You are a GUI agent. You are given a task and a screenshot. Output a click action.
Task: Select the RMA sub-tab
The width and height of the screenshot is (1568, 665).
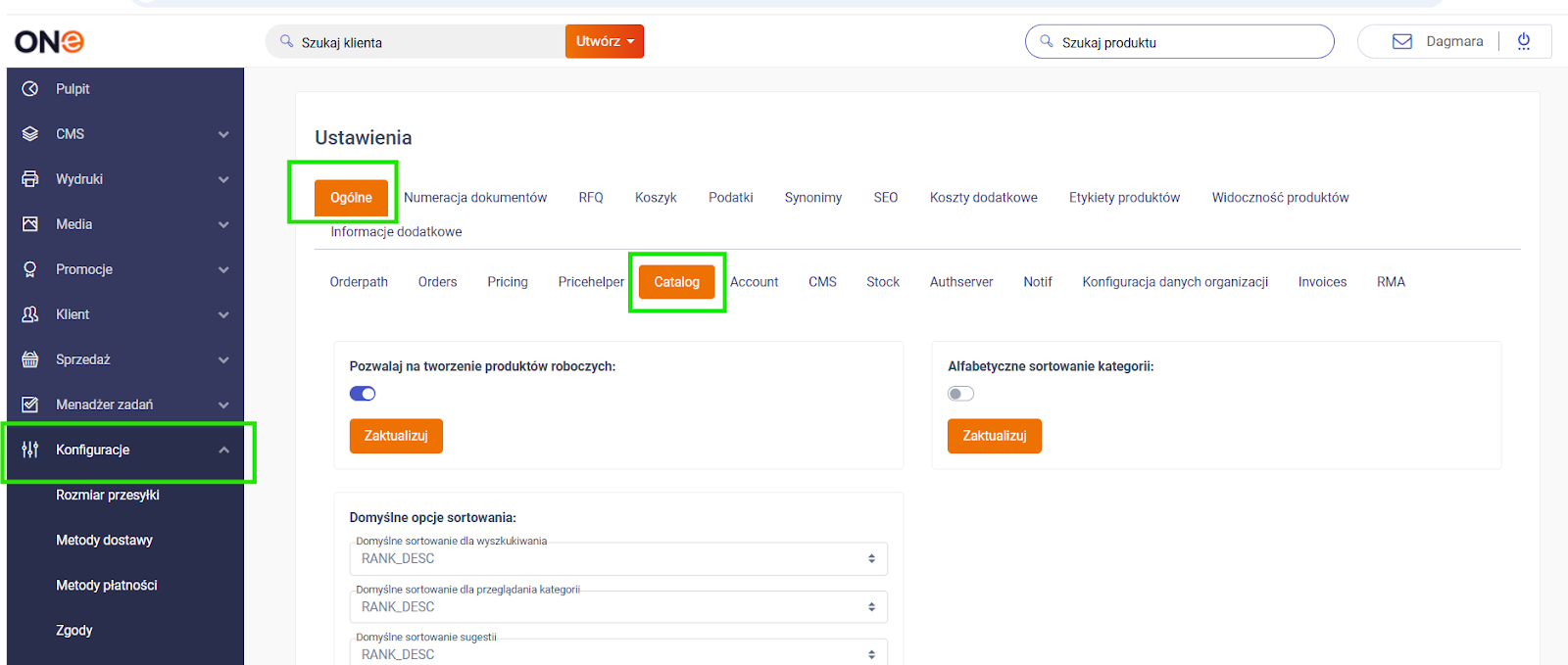pyautogui.click(x=1391, y=282)
